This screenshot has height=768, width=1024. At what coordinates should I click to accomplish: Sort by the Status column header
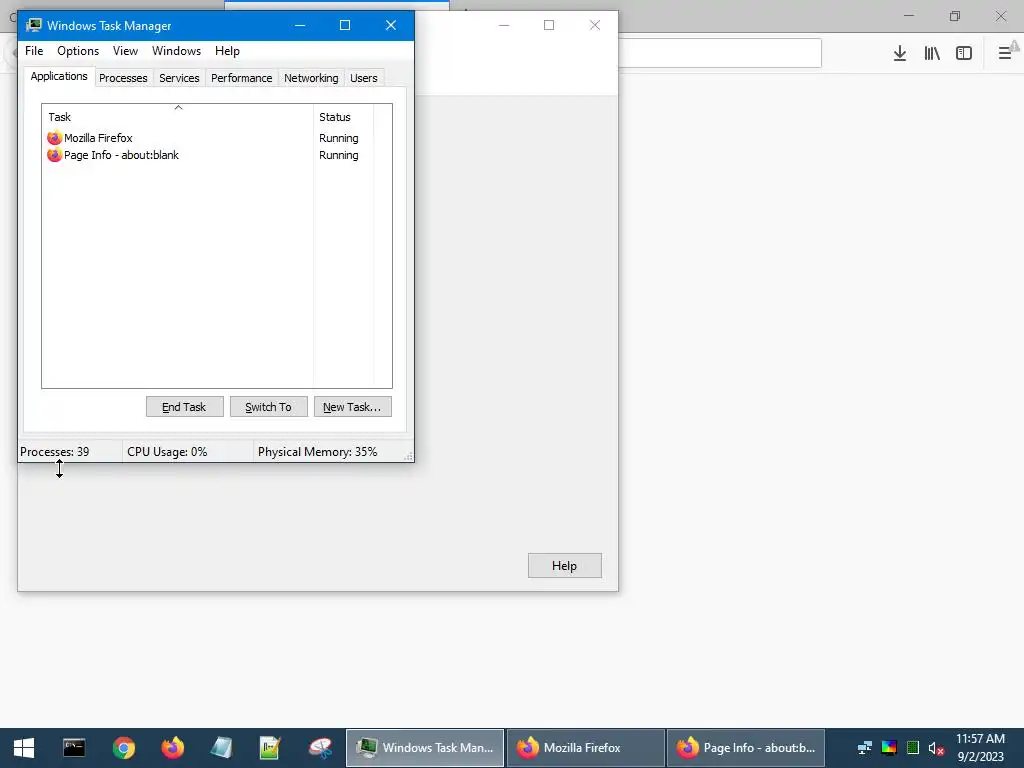tap(344, 116)
